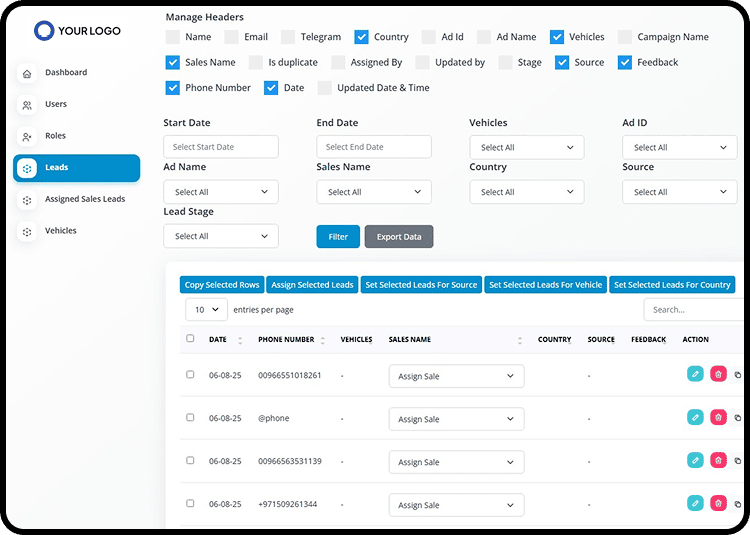
Task: Open the Assigned Sales Leads menu item
Action: click(x=85, y=199)
